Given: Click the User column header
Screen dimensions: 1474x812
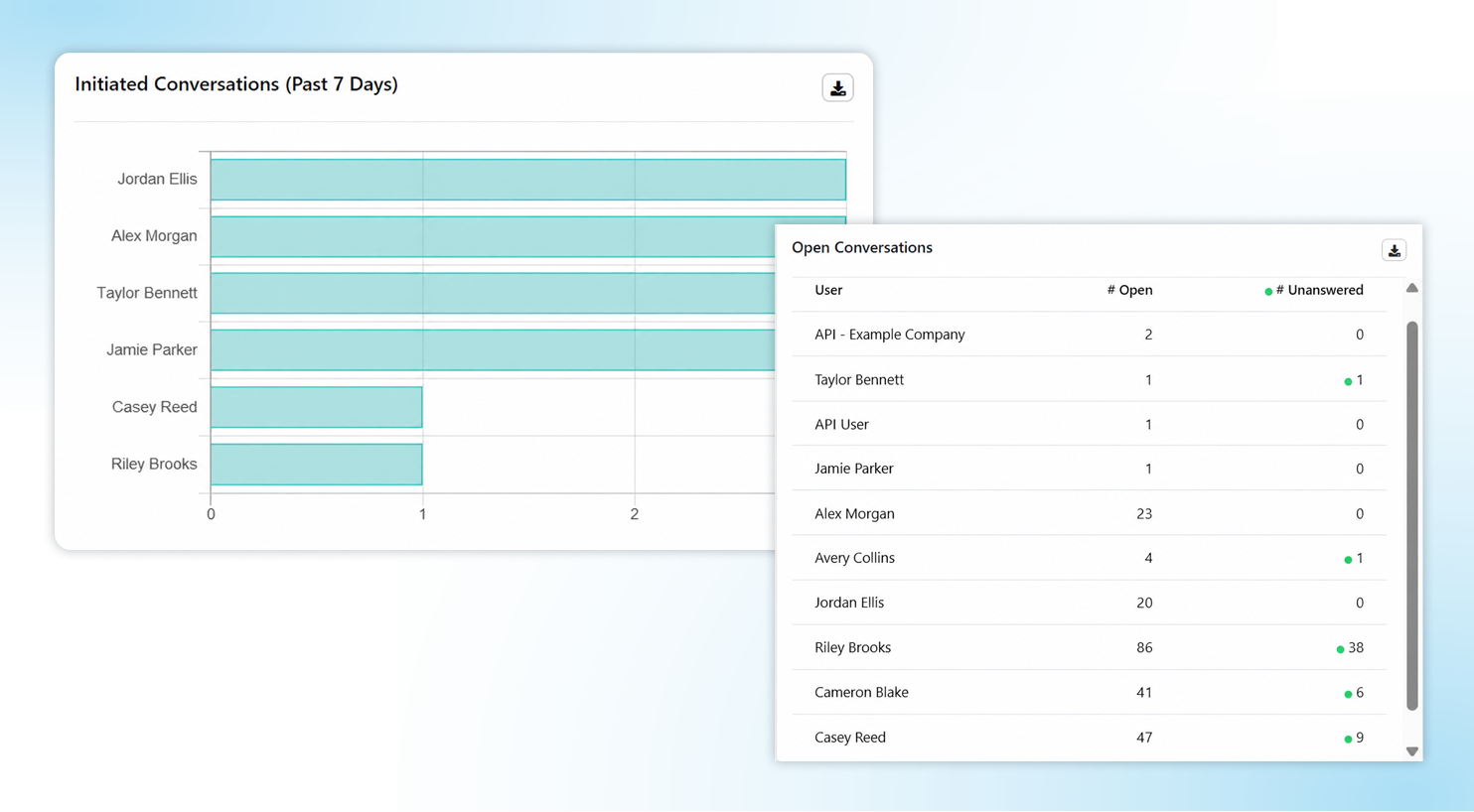Looking at the screenshot, I should click(x=828, y=290).
